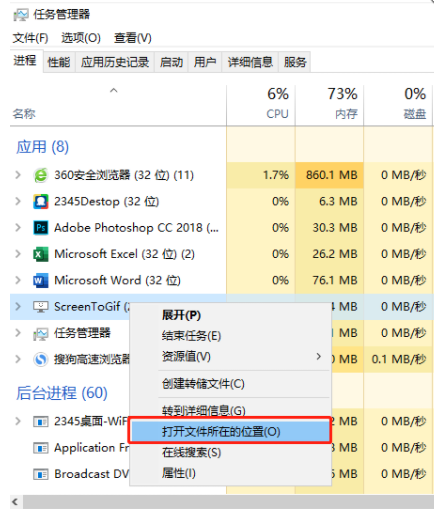
Task: Expand the Microsoft Excel process group
Action: pyautogui.click(x=18, y=254)
